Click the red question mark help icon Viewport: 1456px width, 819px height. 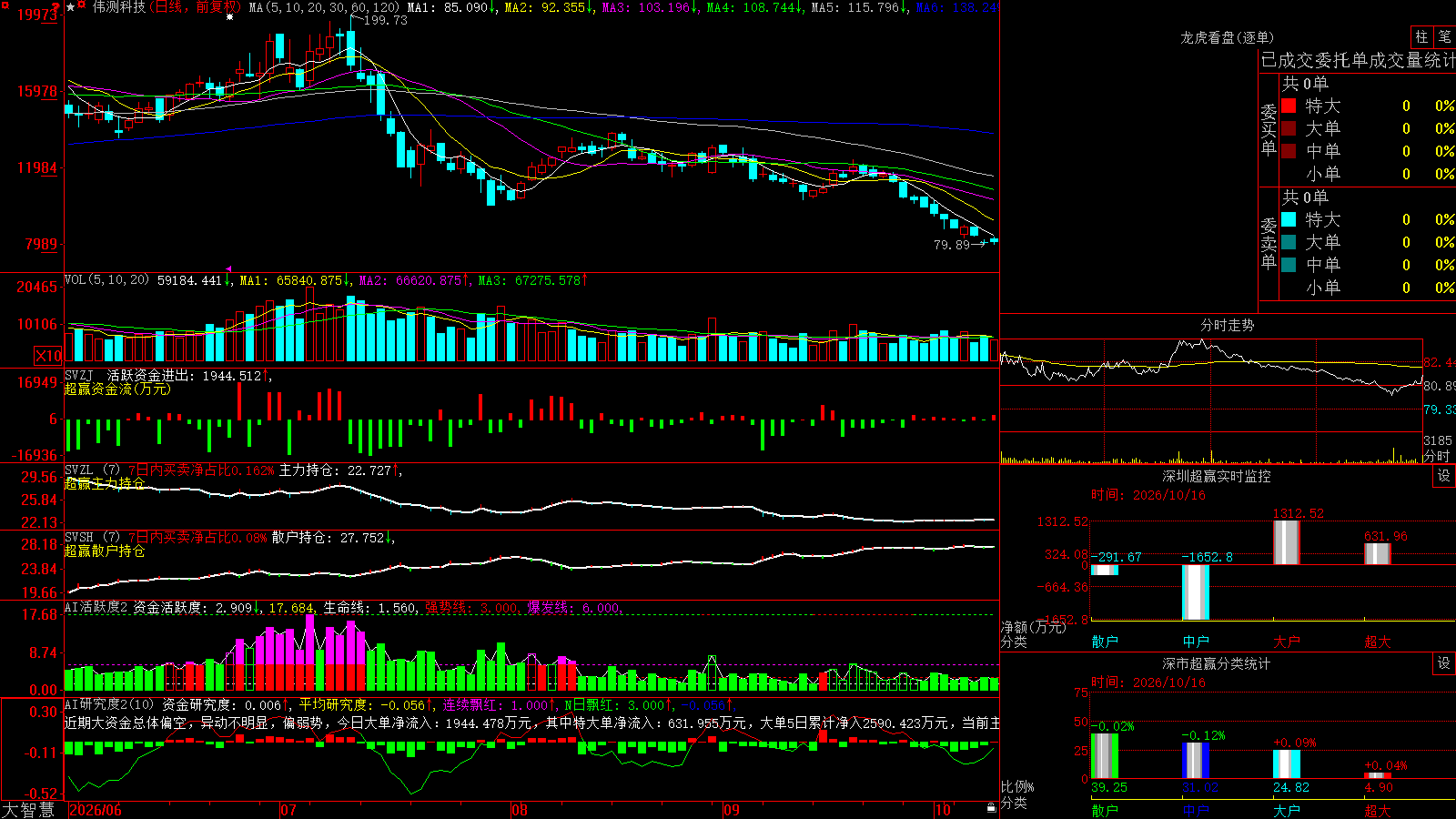pos(56,9)
